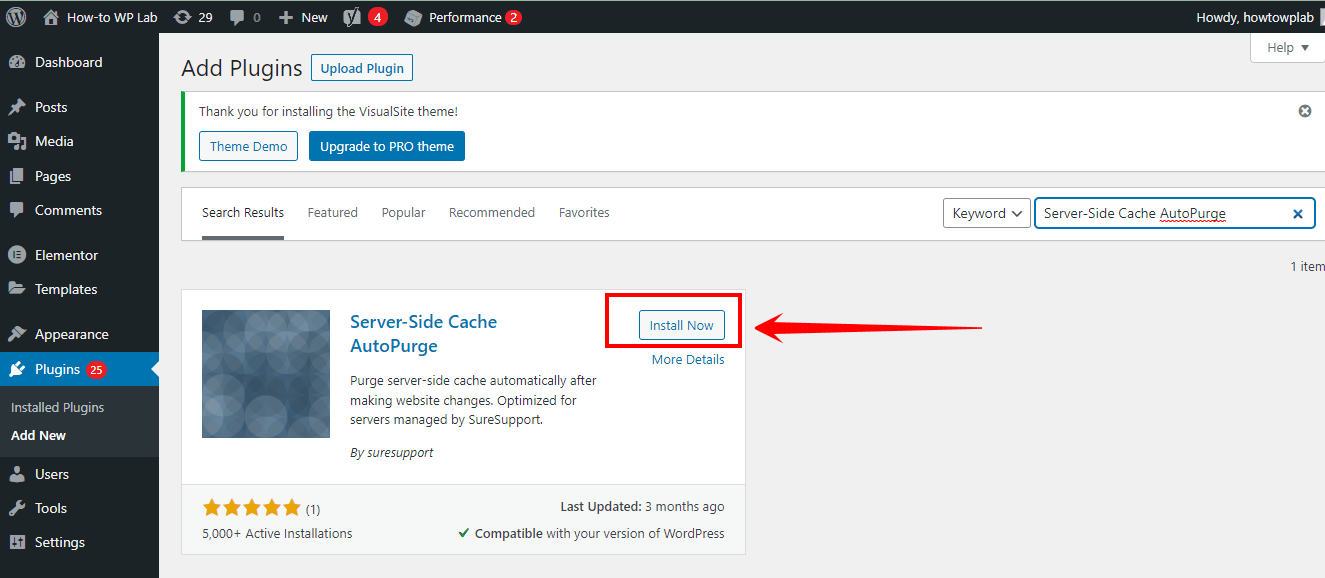This screenshot has height=578, width=1325.
Task: Open the Users menu
Action: [x=79, y=474]
